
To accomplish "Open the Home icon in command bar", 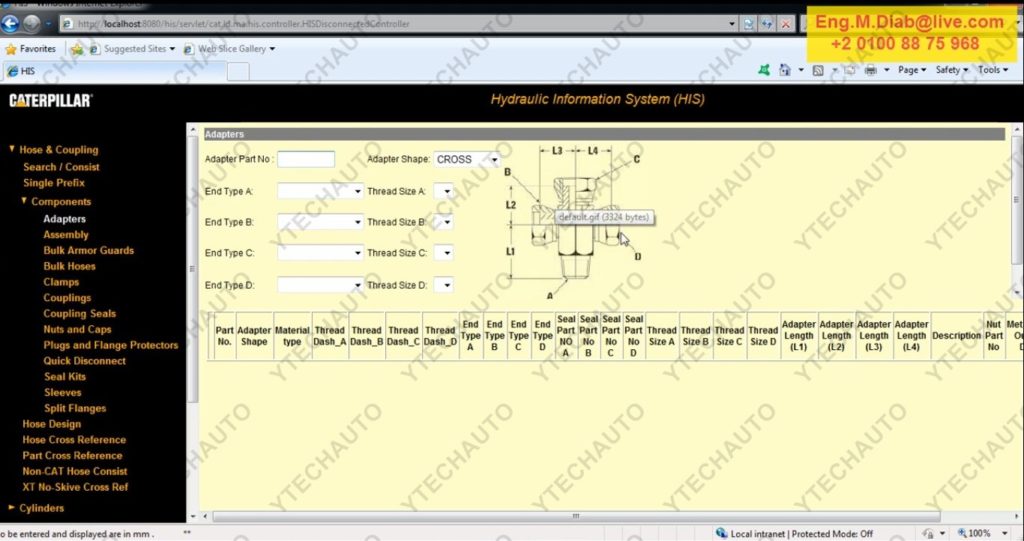I will 785,70.
